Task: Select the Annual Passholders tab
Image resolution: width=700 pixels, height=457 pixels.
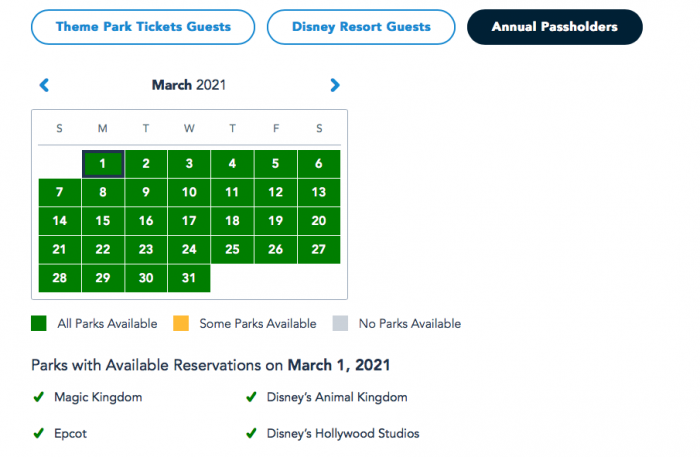Action: 554,26
